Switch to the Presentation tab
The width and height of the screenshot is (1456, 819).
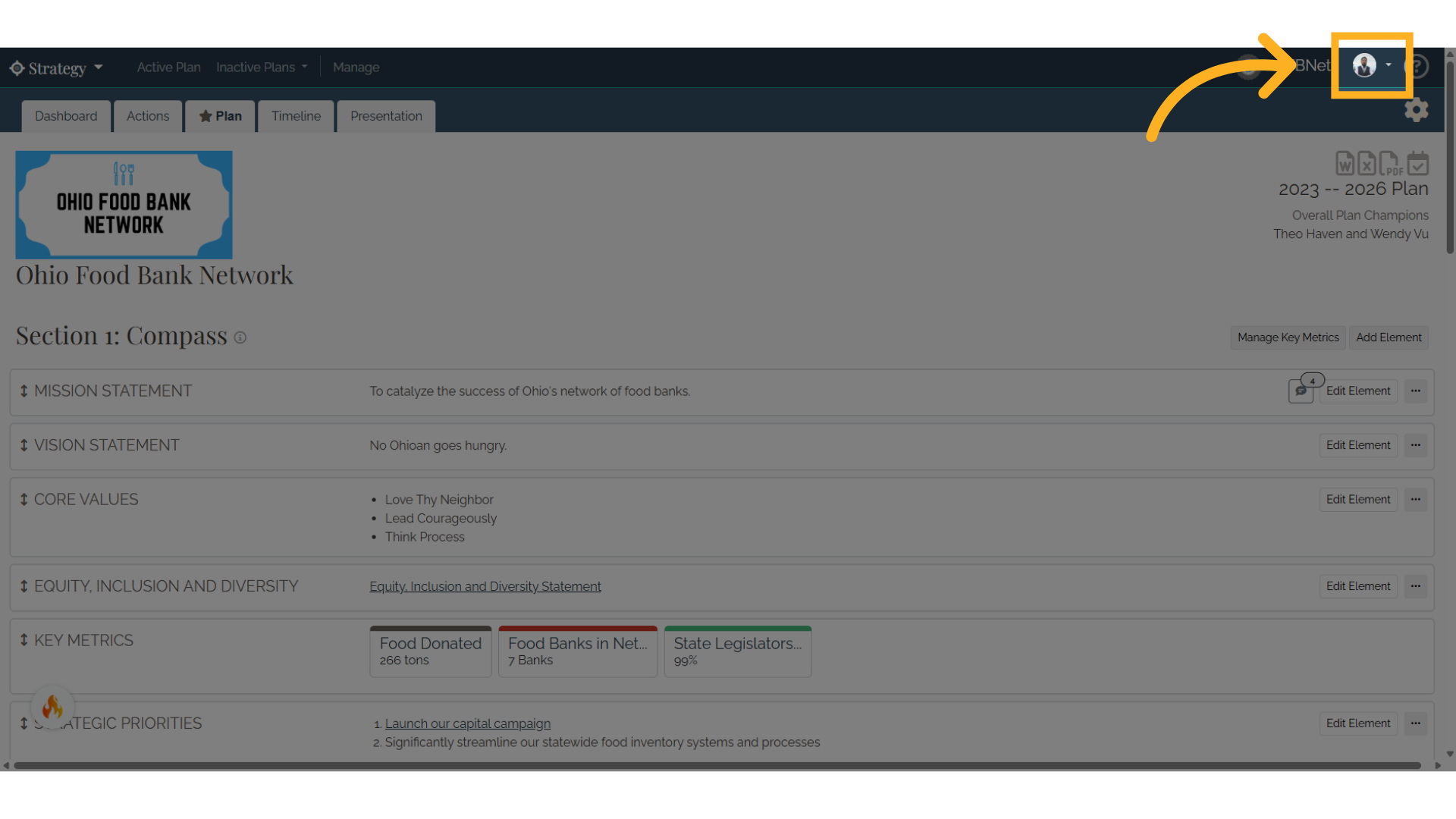386,116
